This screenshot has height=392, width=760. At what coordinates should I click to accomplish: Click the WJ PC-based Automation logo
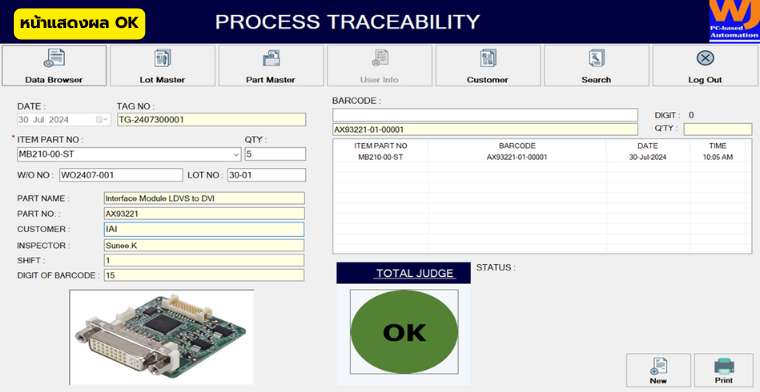[x=734, y=21]
